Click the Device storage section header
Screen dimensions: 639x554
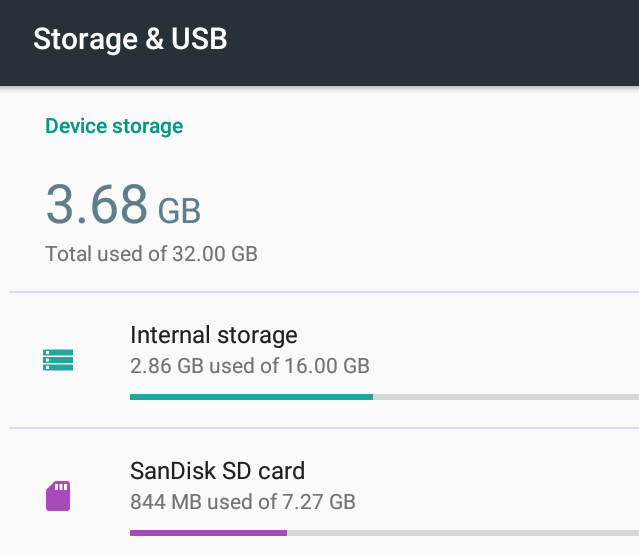click(114, 126)
